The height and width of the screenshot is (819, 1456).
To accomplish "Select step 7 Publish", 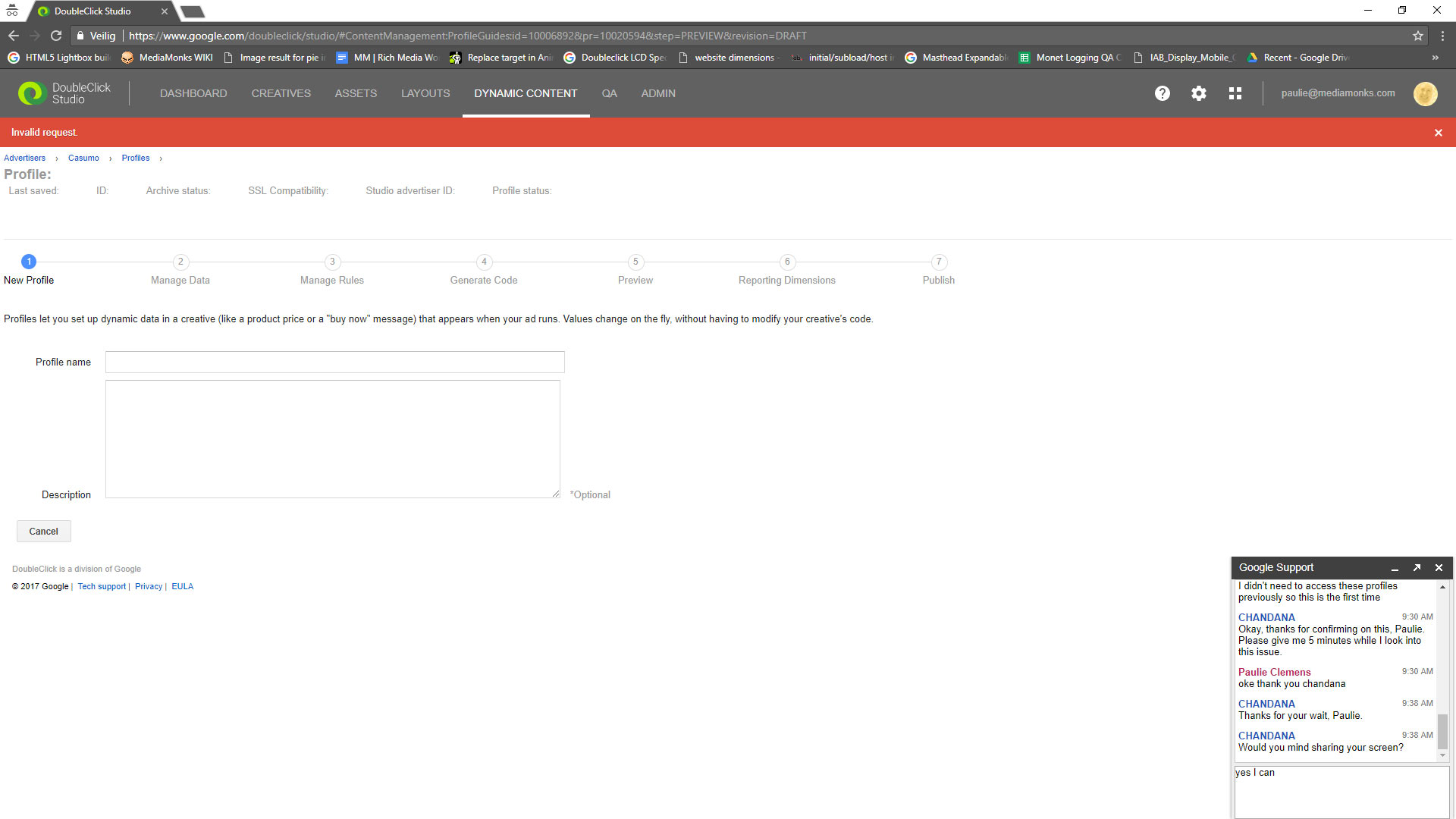I will [x=939, y=270].
